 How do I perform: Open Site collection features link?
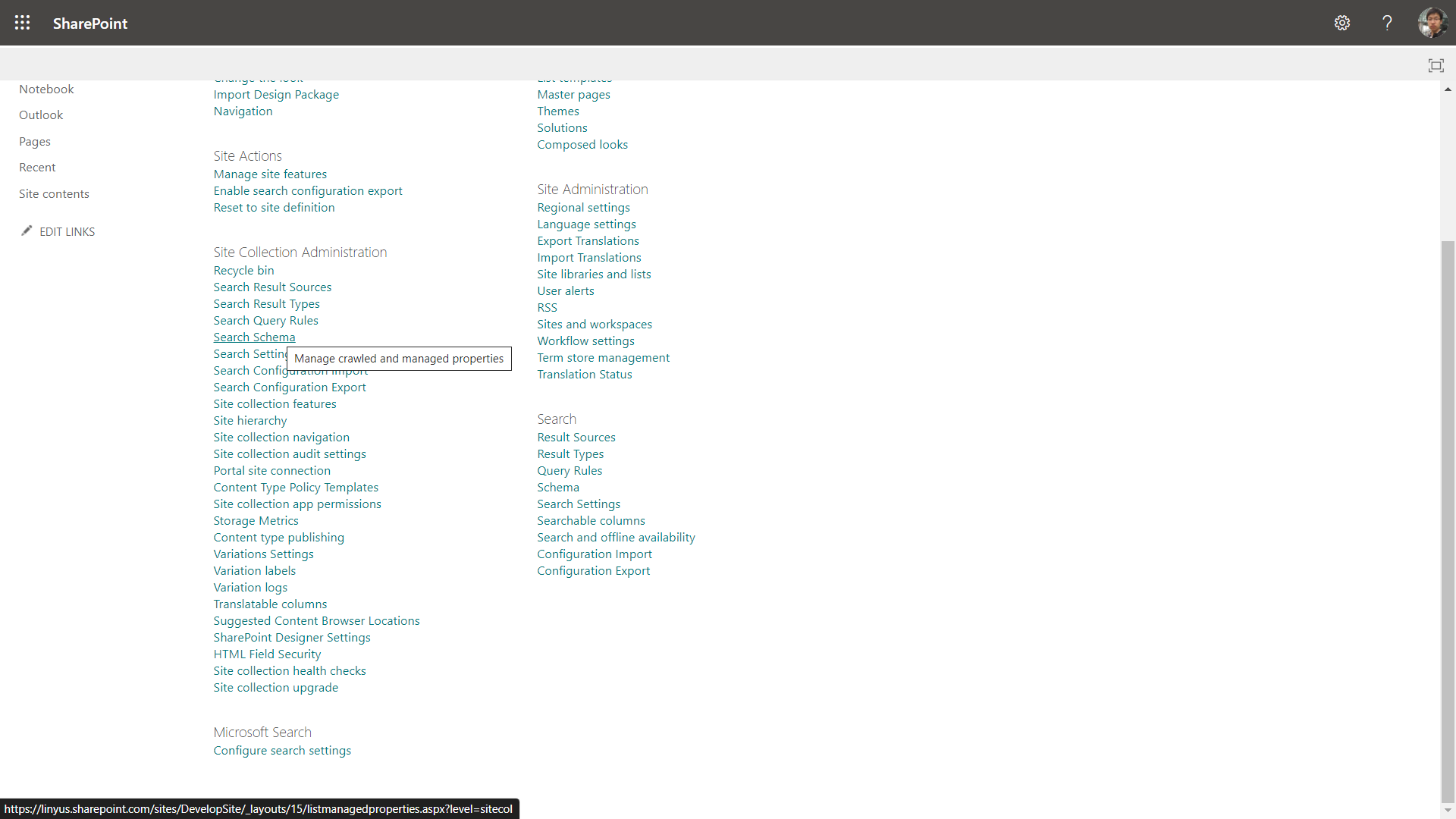click(x=275, y=404)
